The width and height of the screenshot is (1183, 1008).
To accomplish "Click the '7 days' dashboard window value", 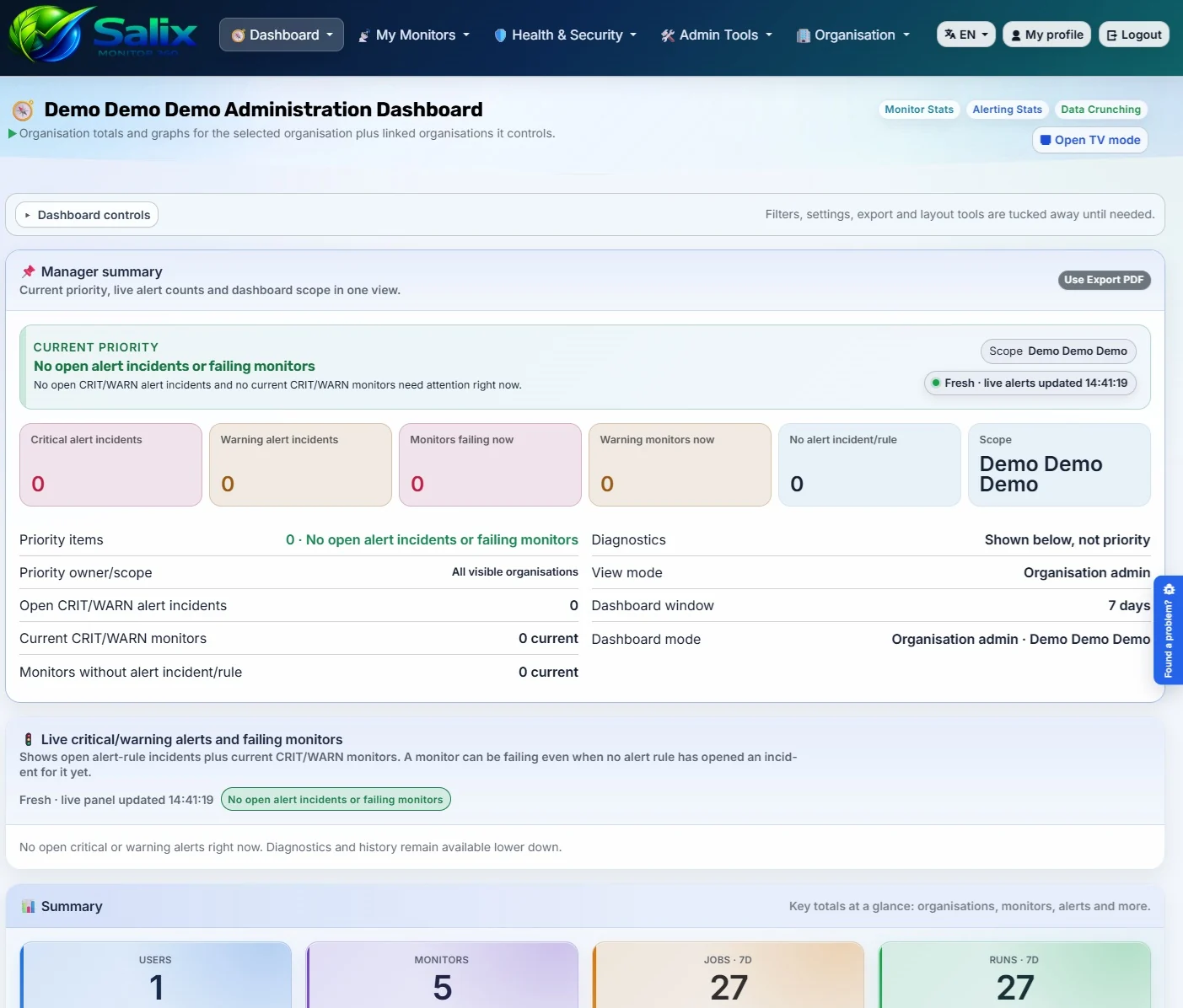I will pyautogui.click(x=1129, y=606).
